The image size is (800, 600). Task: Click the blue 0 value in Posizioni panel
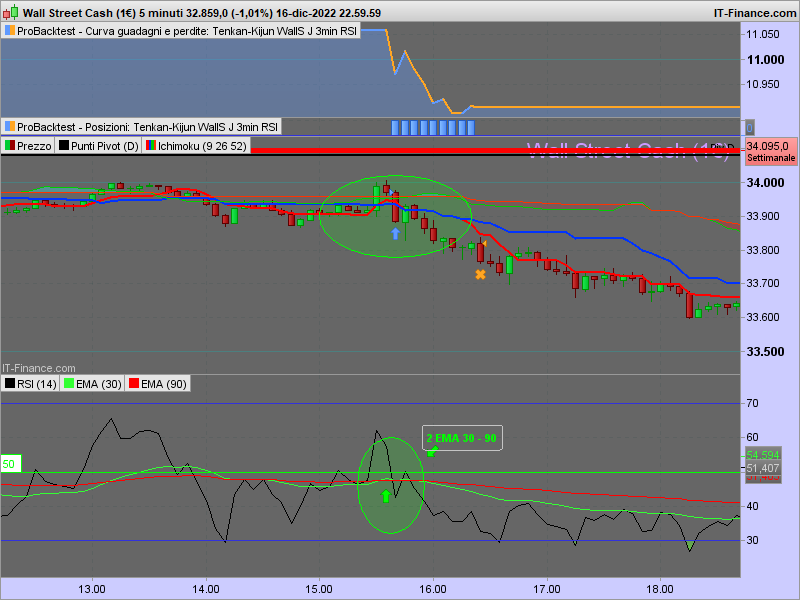tap(749, 128)
